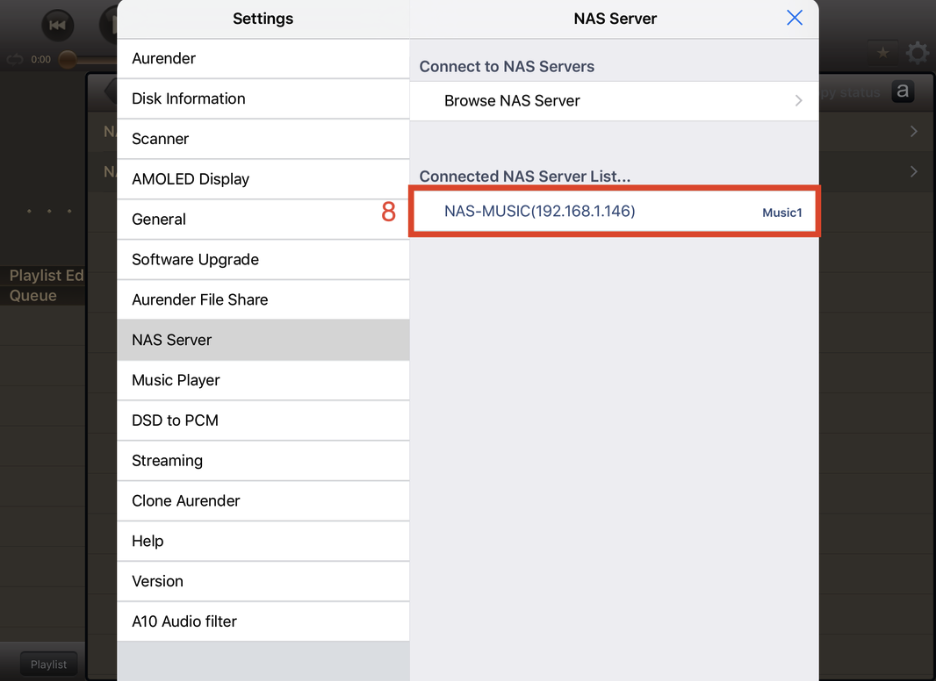The image size is (936, 681).
Task: Open settings gear icon in background
Action: (917, 53)
